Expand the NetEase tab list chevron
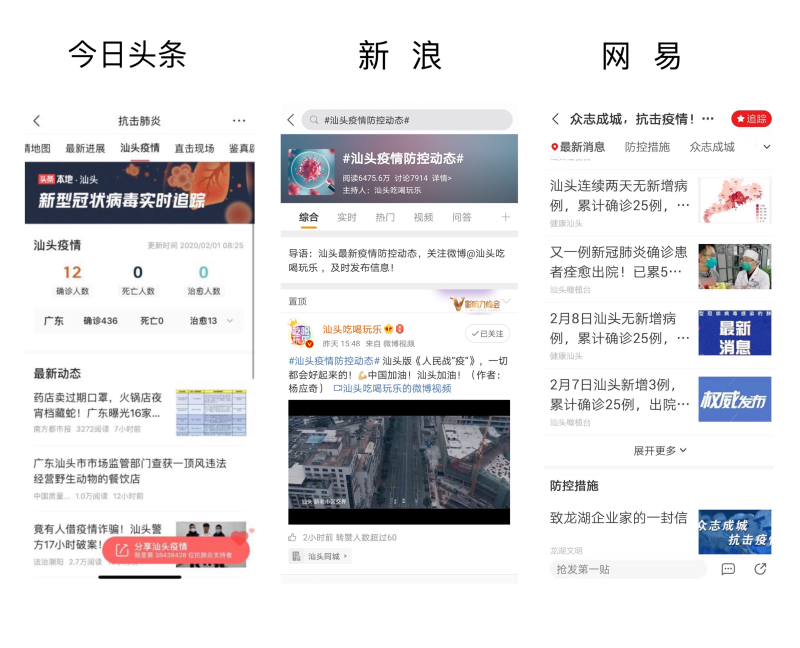 [766, 147]
